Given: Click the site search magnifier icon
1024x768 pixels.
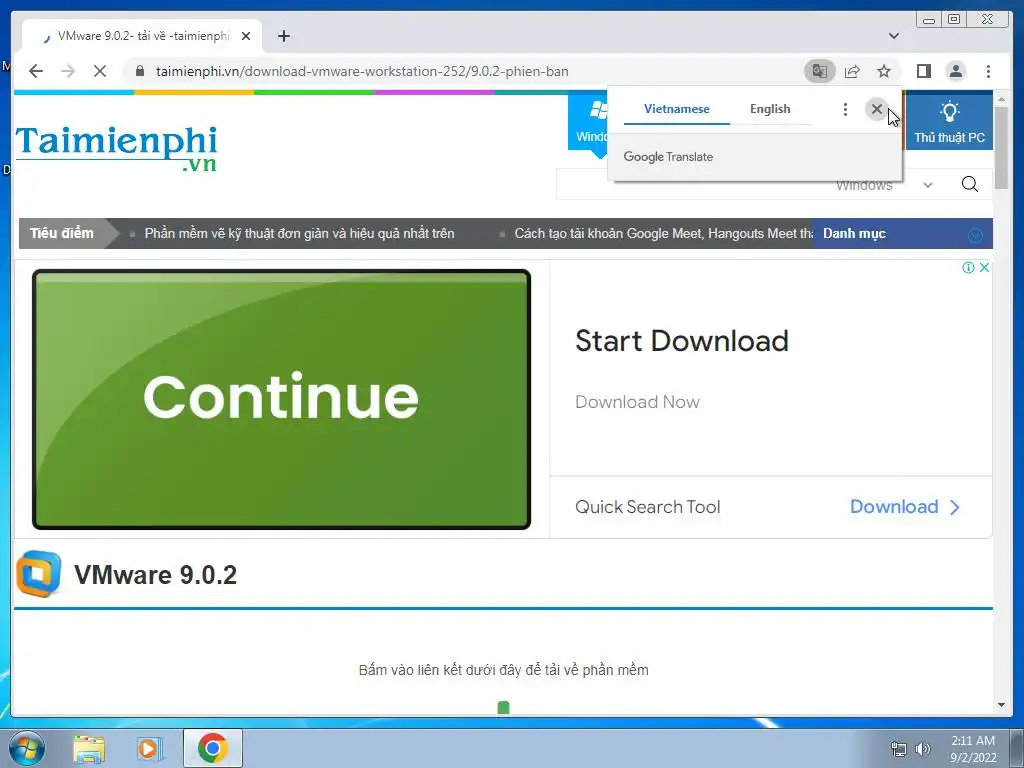Looking at the screenshot, I should coord(970,184).
